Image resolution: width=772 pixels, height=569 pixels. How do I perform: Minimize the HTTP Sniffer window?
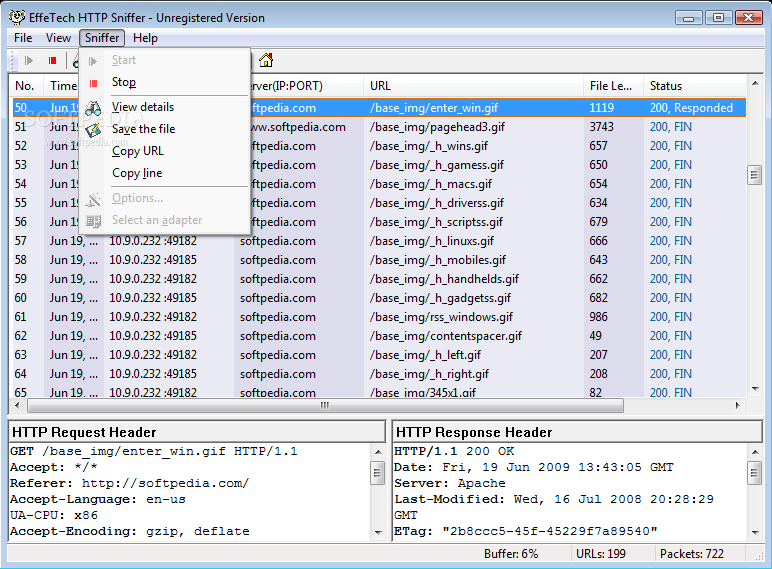coord(689,18)
